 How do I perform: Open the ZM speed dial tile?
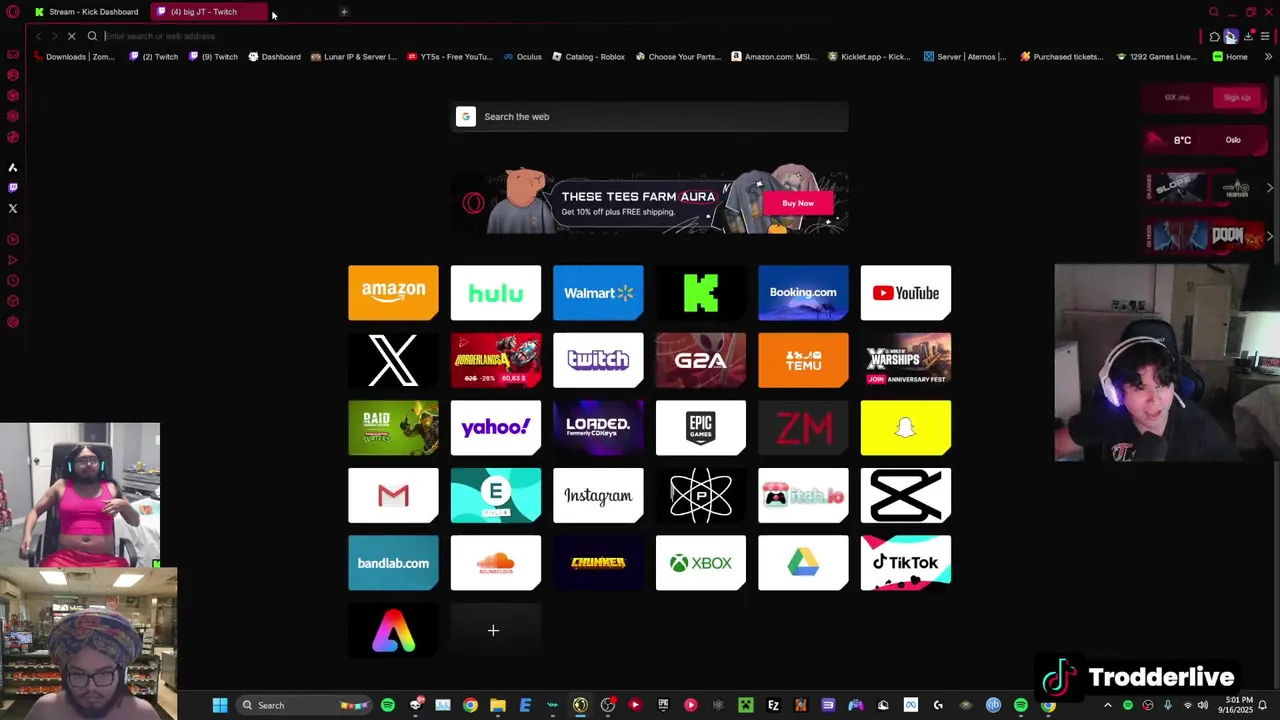(803, 428)
